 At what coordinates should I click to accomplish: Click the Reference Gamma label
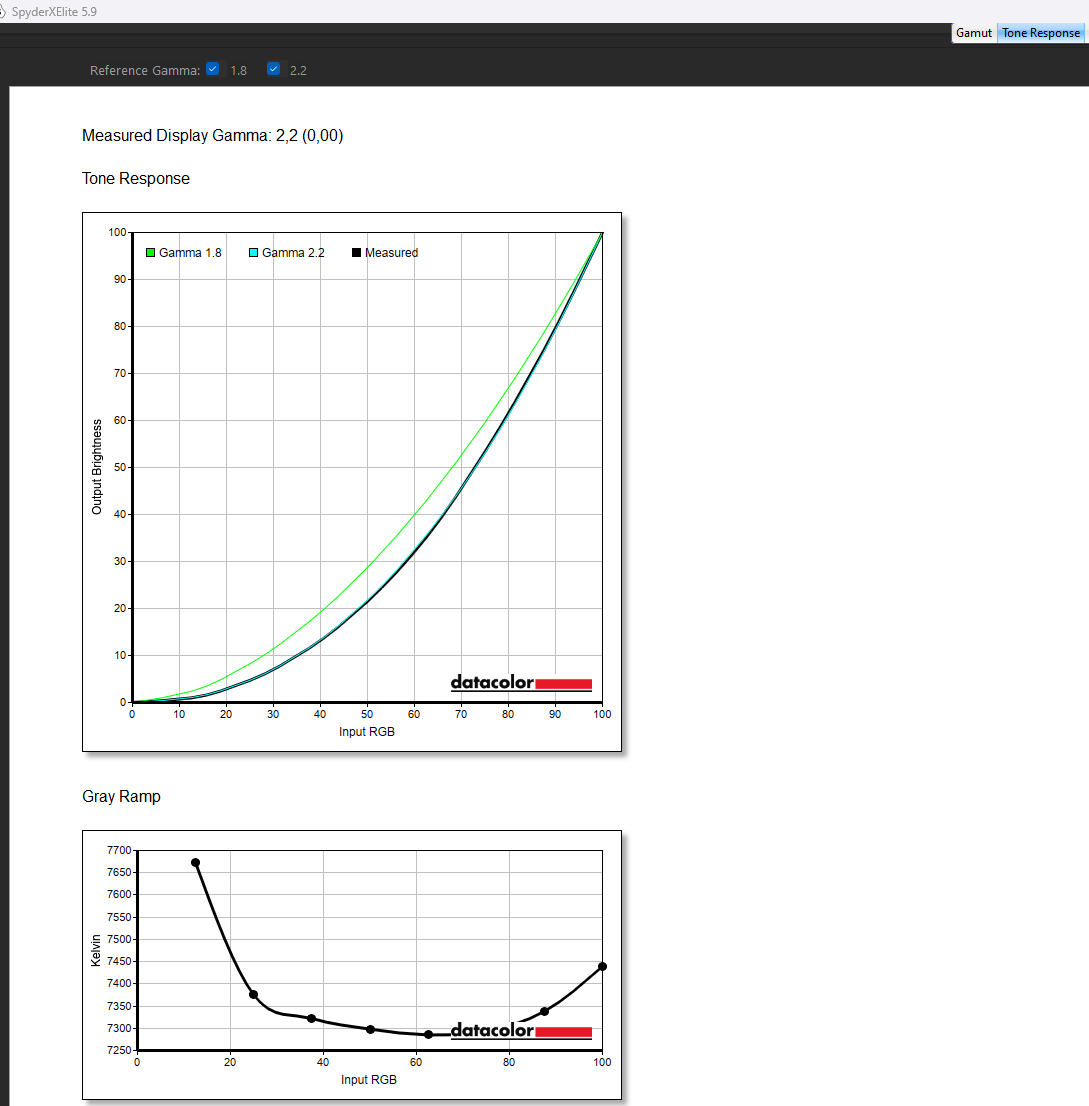(144, 71)
